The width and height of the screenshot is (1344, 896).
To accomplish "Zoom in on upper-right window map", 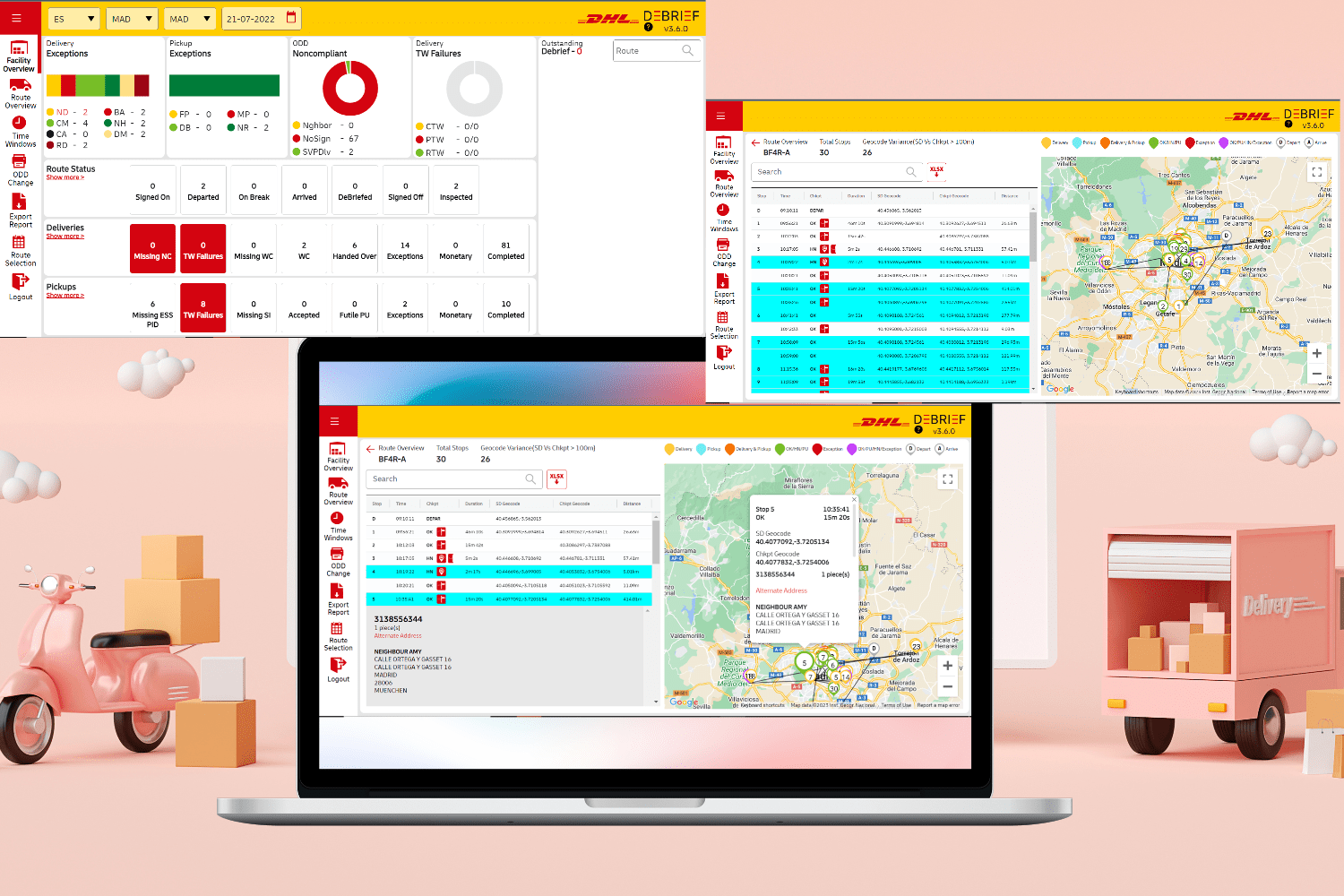I will (1316, 354).
